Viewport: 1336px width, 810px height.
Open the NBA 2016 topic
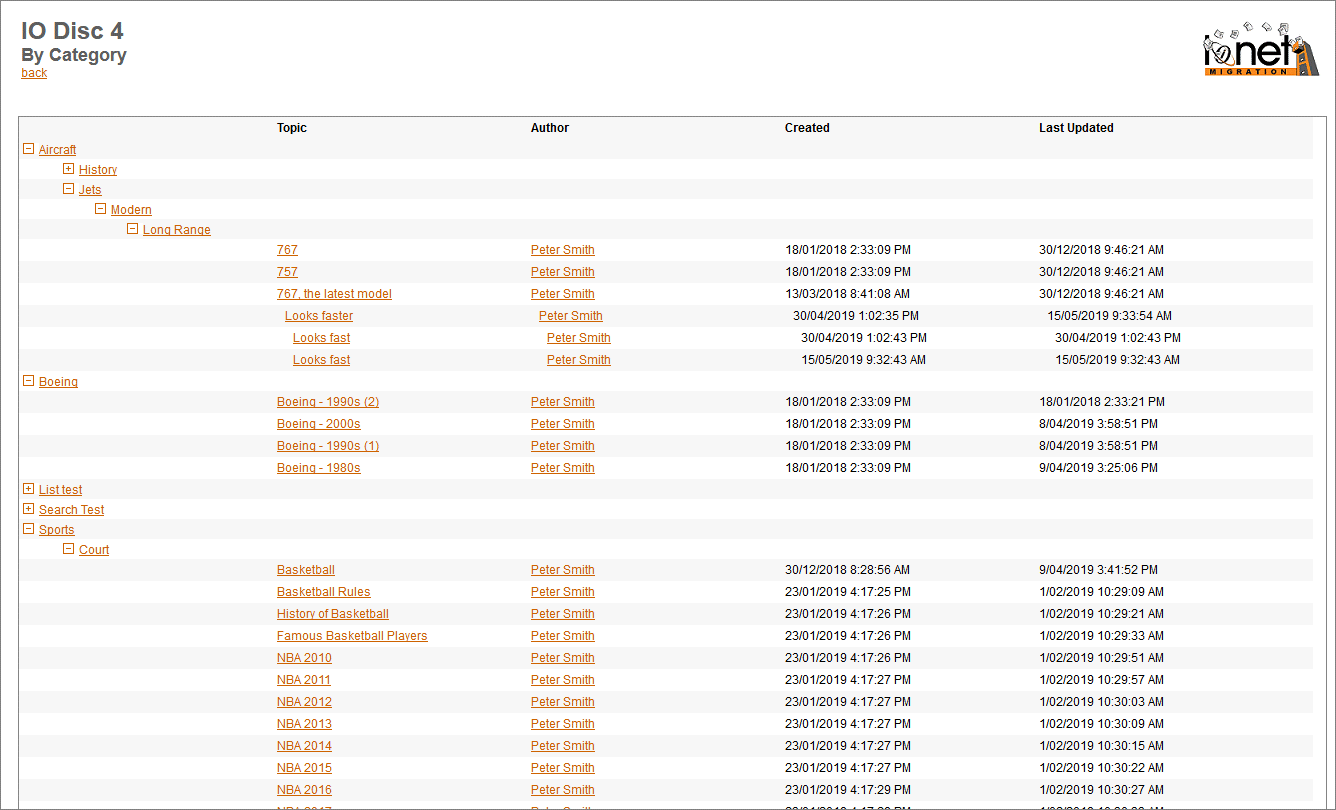(x=304, y=790)
